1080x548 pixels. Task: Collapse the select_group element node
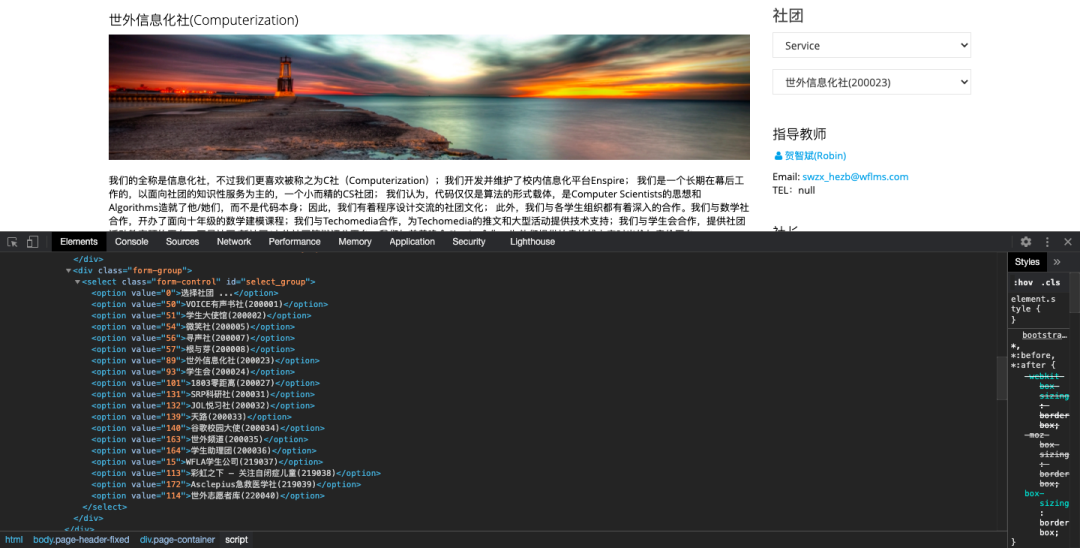78,282
